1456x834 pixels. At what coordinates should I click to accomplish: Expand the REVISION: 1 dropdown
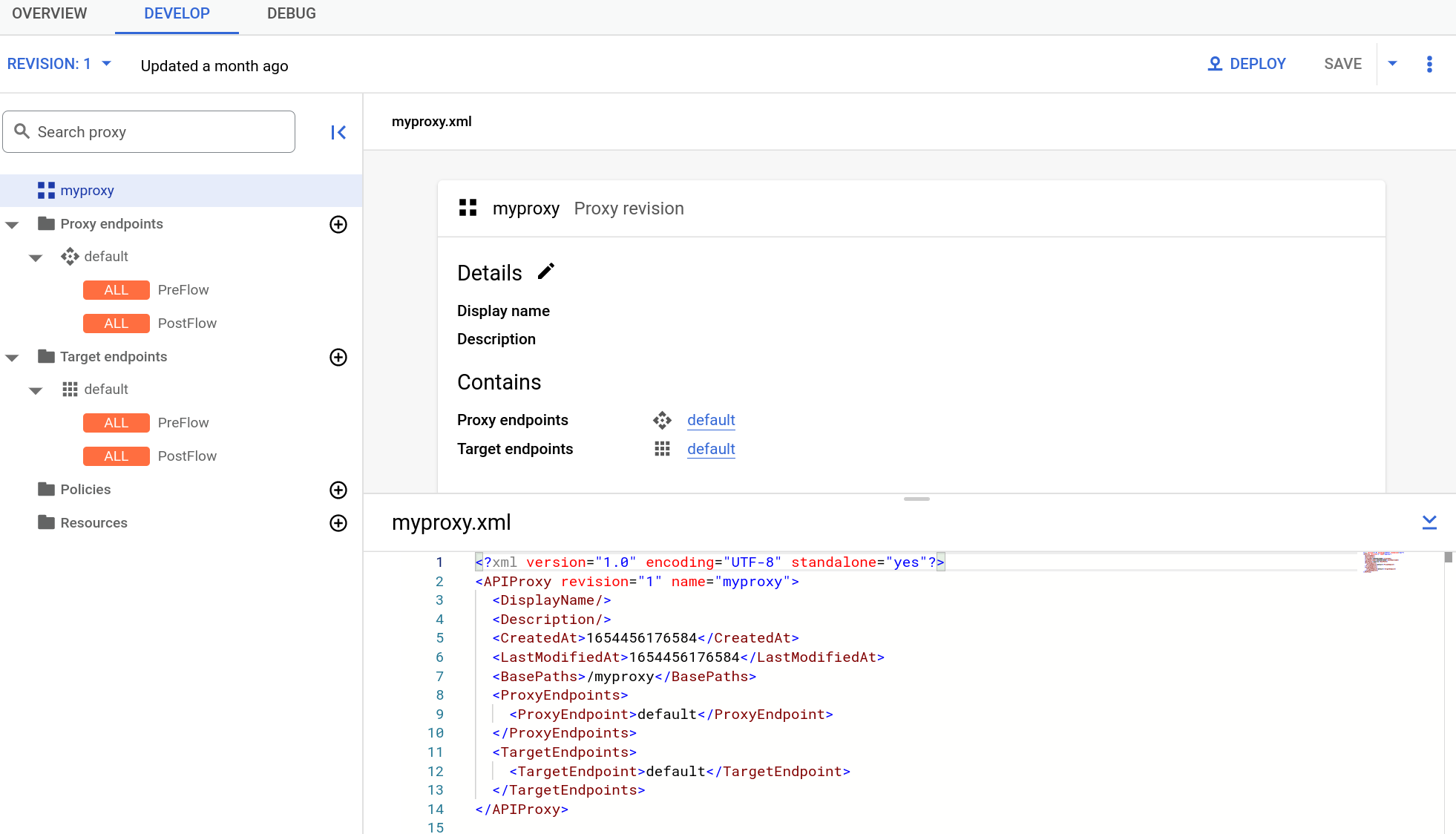tap(57, 64)
